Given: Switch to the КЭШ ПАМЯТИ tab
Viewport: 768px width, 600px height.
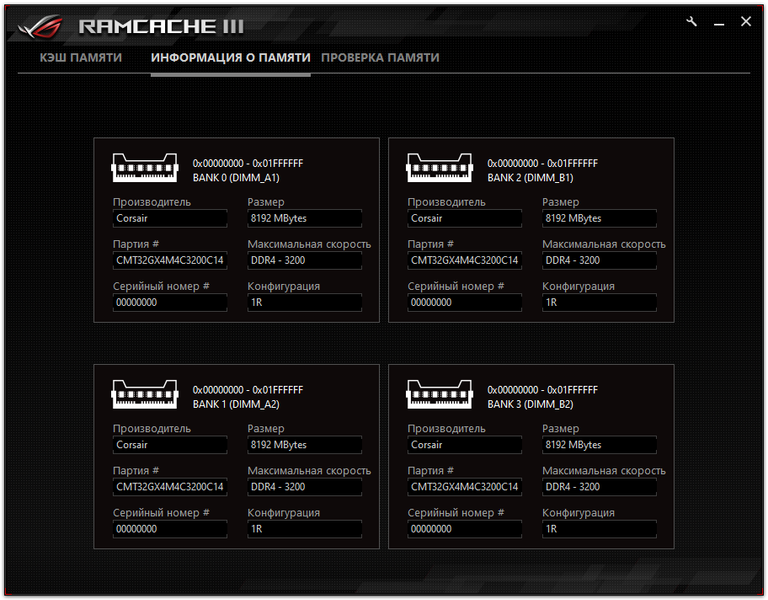Looking at the screenshot, I should pyautogui.click(x=81, y=58).
